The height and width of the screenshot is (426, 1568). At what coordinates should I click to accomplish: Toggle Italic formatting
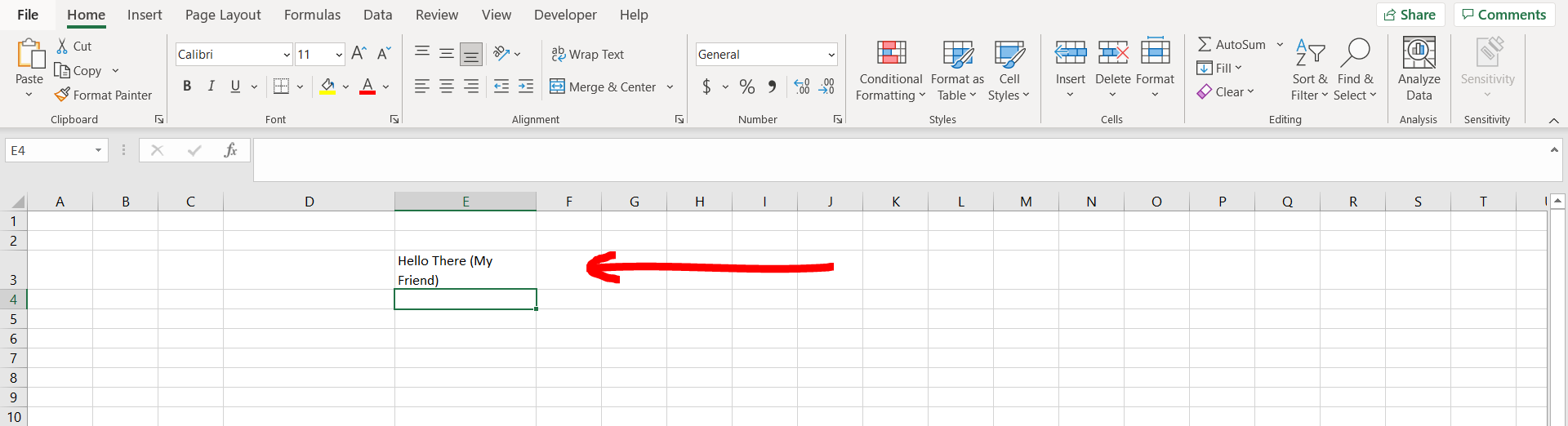coord(212,87)
